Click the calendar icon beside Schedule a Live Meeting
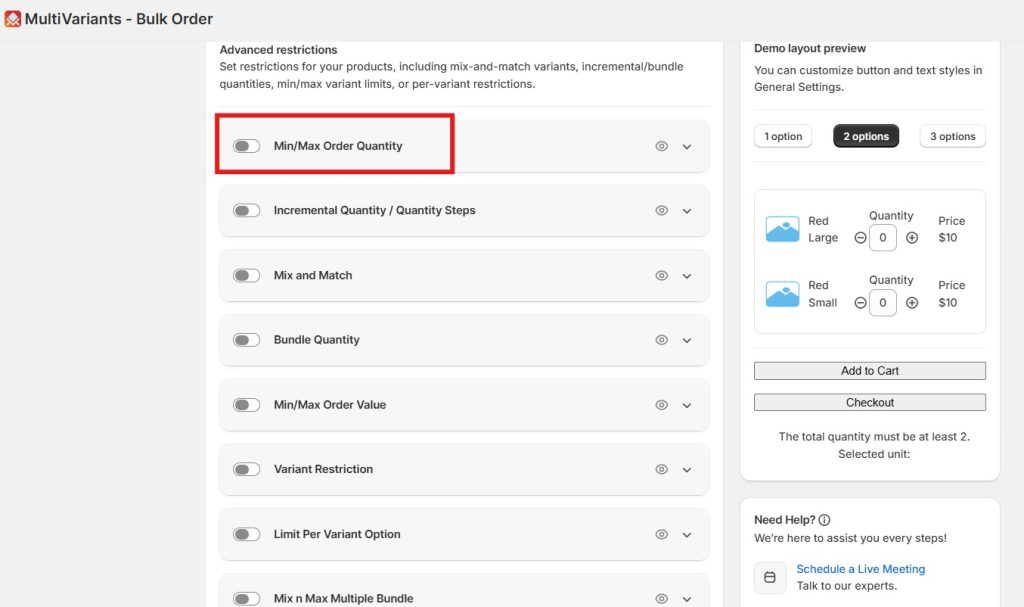 click(x=770, y=577)
